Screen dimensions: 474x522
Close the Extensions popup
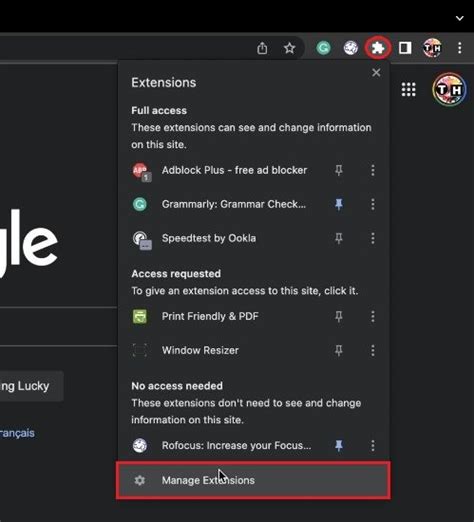click(x=376, y=73)
